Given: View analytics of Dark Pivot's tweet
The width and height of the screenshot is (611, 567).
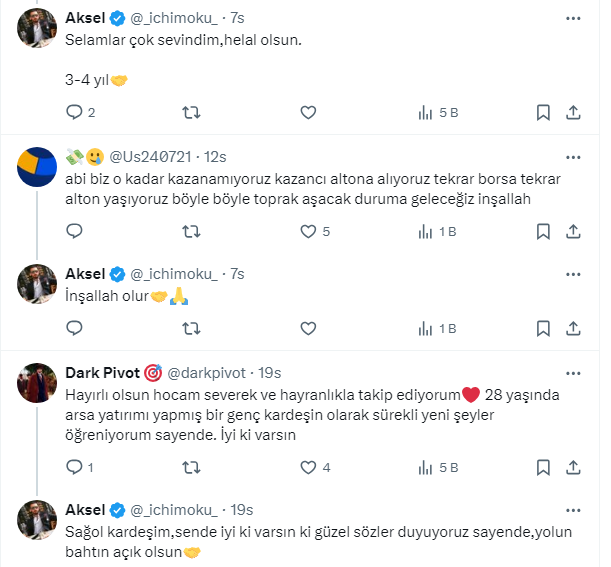Looking at the screenshot, I should [x=424, y=466].
